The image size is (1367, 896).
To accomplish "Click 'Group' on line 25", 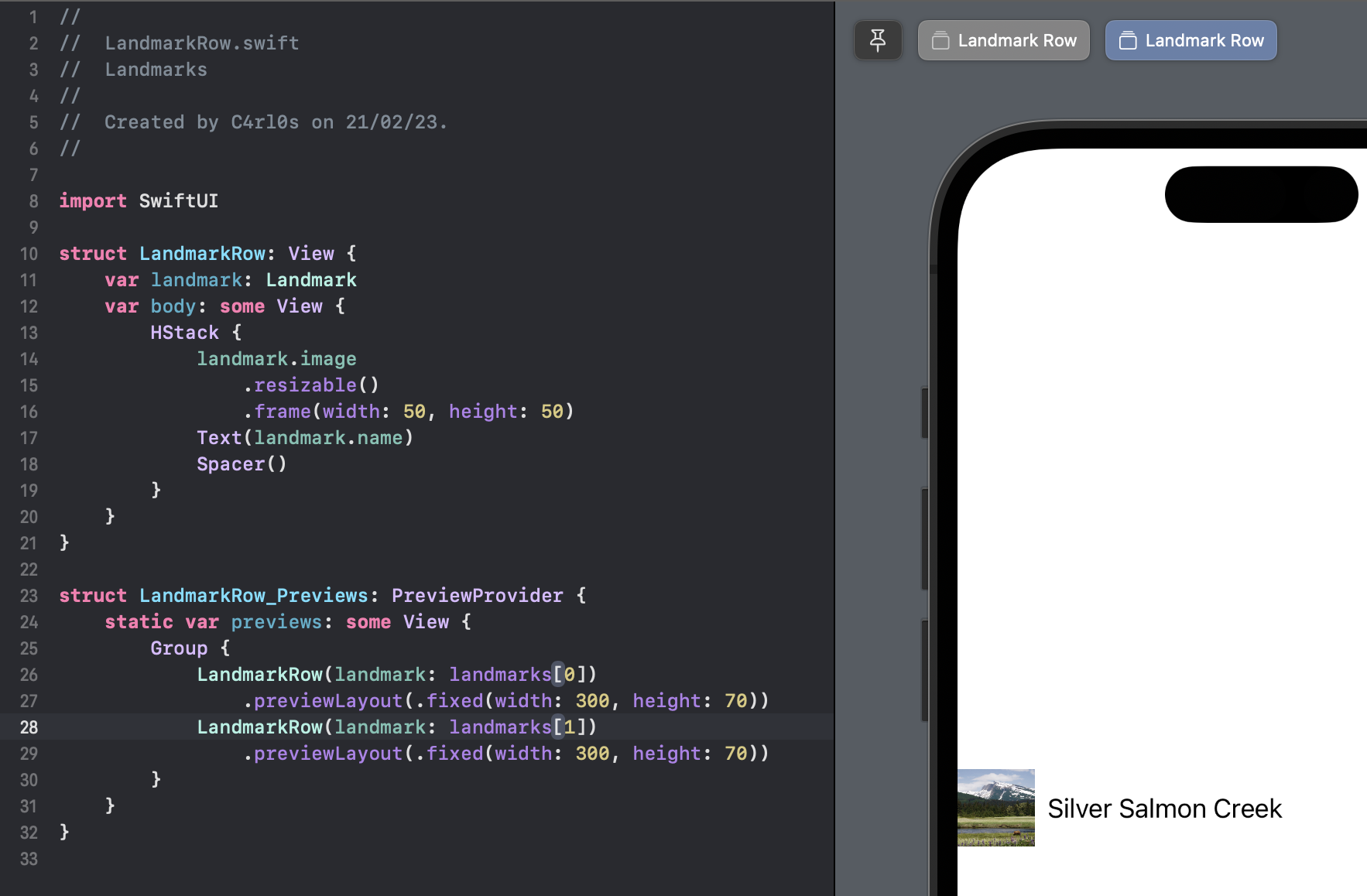I will point(179,648).
